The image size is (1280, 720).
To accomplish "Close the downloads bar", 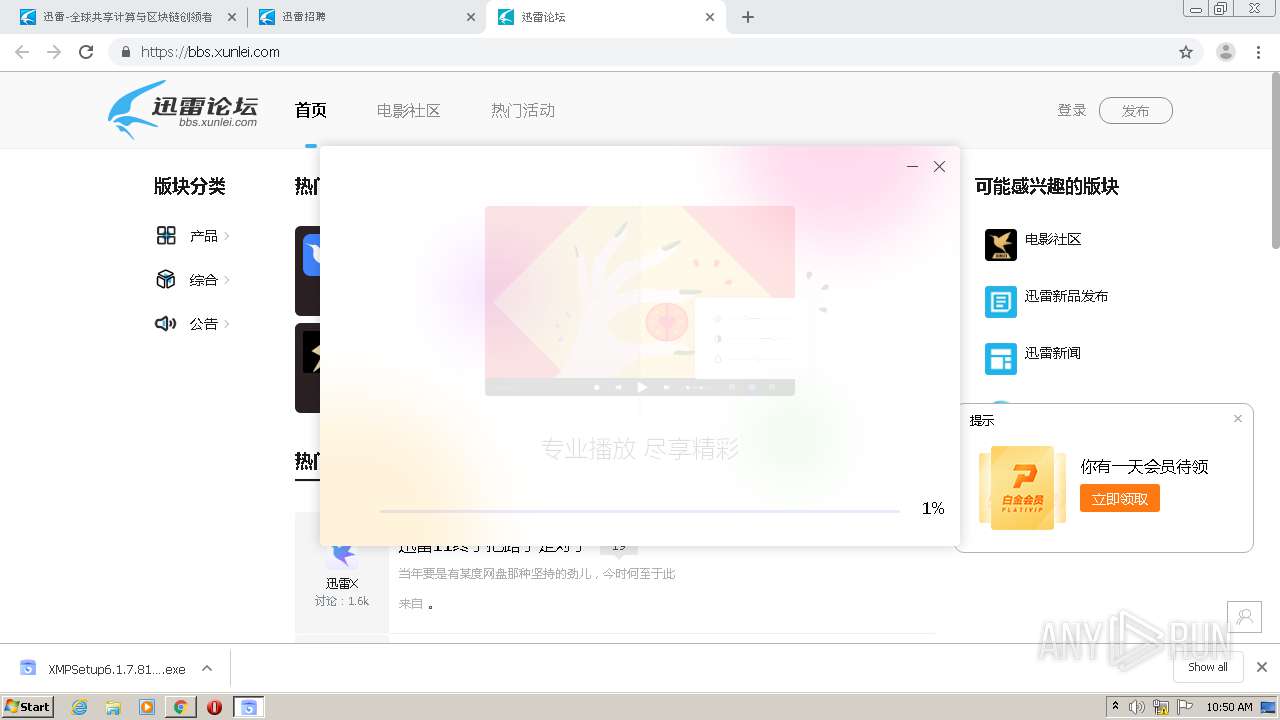I will pos(1262,667).
